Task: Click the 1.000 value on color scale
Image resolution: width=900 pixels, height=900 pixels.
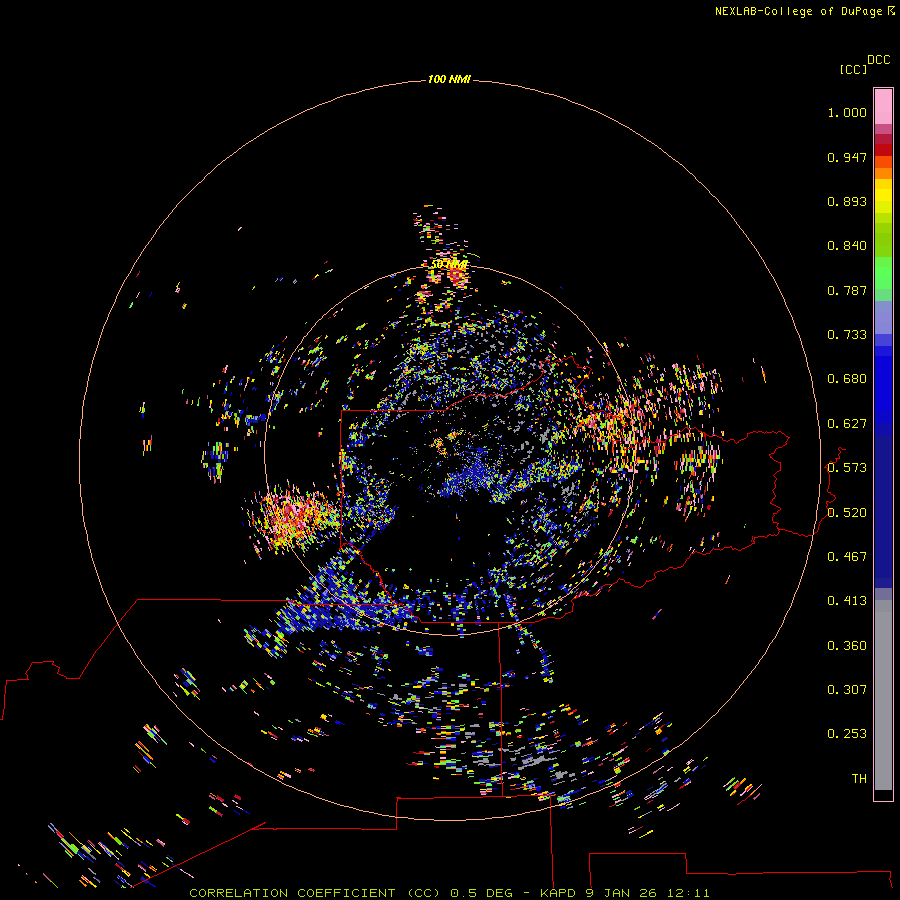Action: [x=847, y=112]
